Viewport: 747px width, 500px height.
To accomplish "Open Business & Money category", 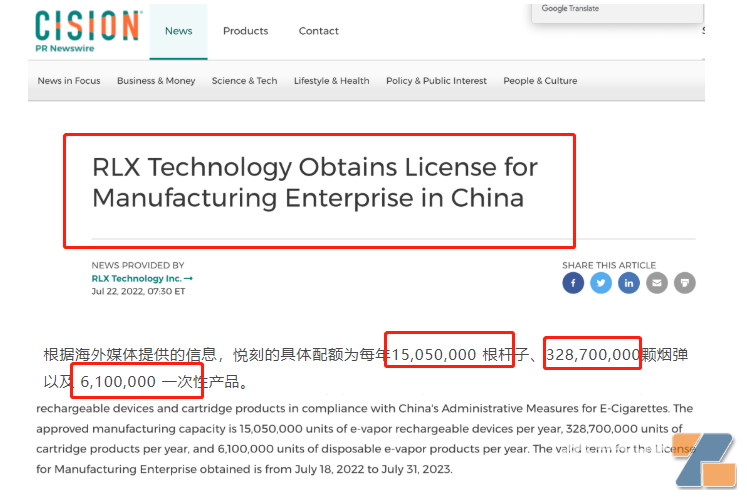I will pyautogui.click(x=156, y=81).
